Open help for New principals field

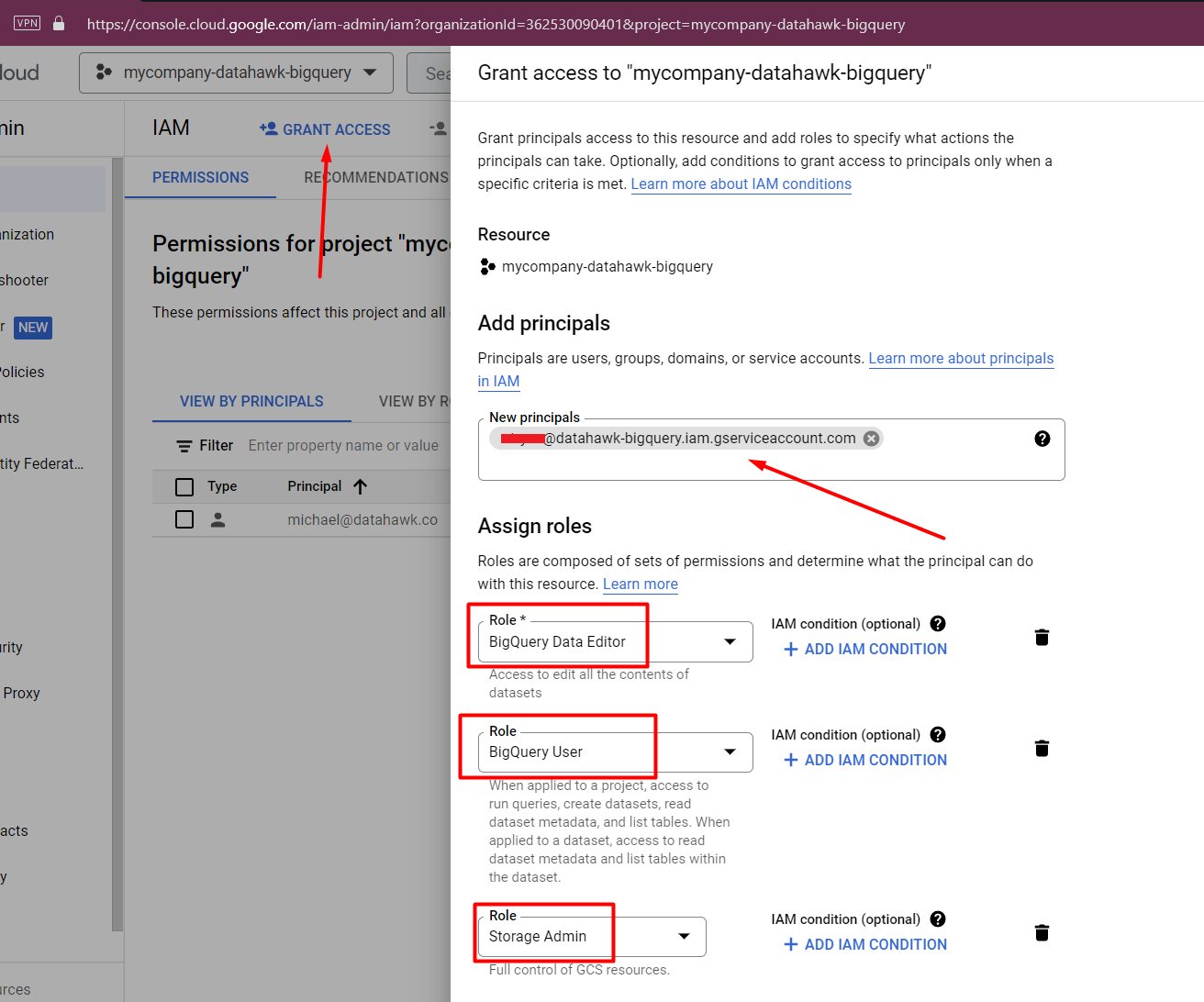click(1042, 439)
